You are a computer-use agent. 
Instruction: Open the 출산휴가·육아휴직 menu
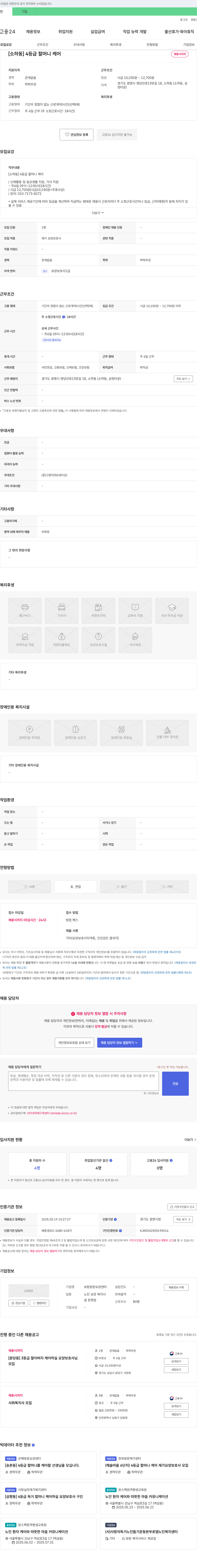tap(179, 32)
